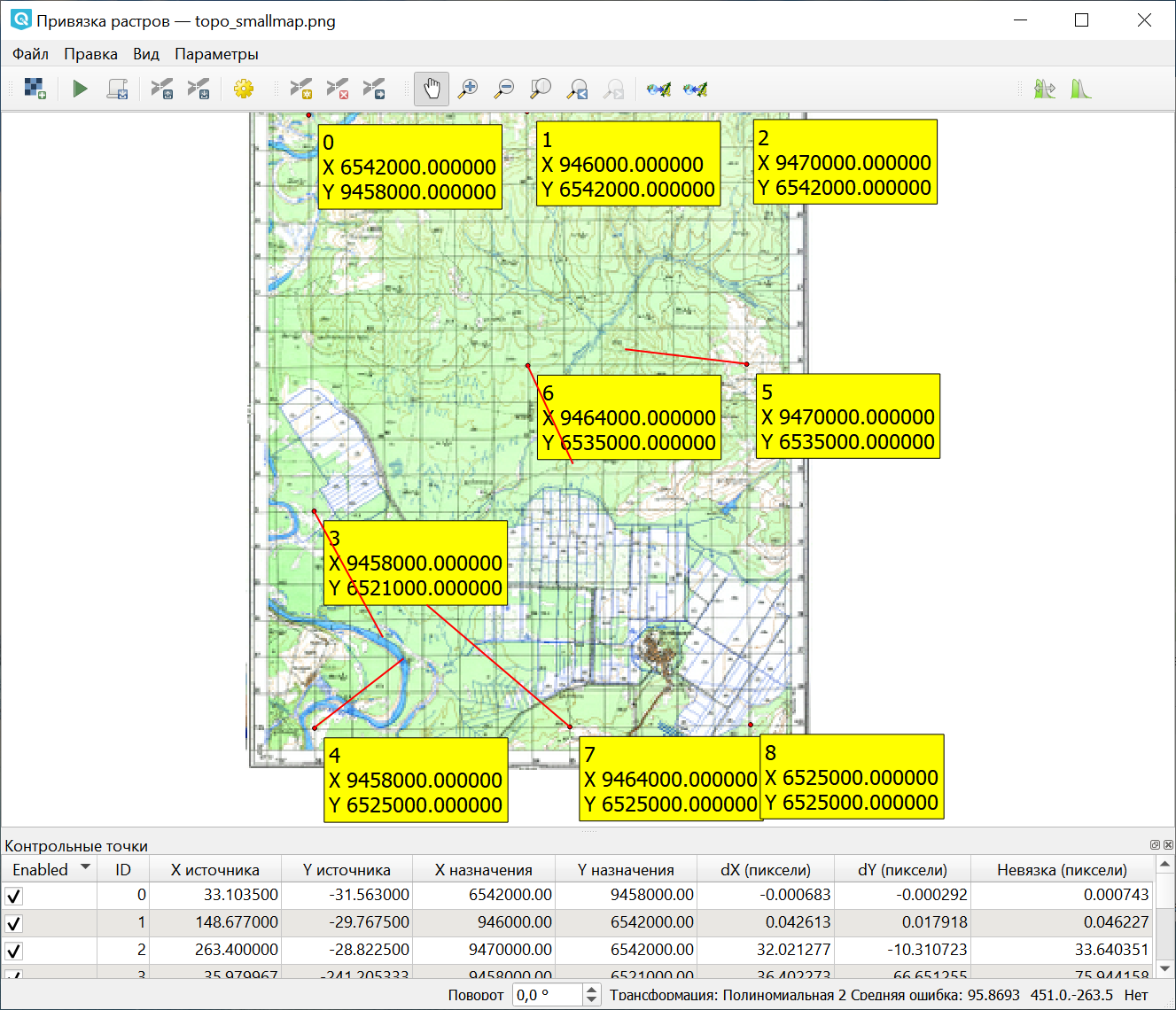Generate GDAL script using the scroll icon

pos(117,89)
